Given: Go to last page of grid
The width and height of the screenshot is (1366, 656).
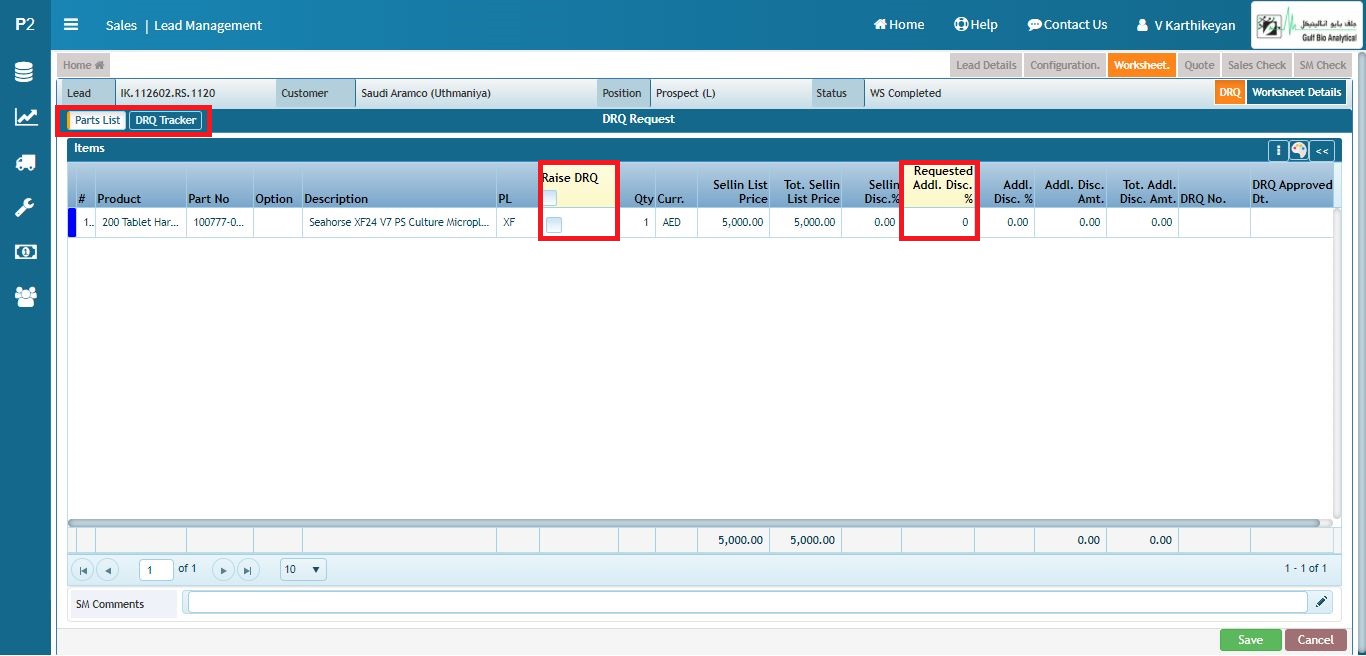Looking at the screenshot, I should coord(248,570).
